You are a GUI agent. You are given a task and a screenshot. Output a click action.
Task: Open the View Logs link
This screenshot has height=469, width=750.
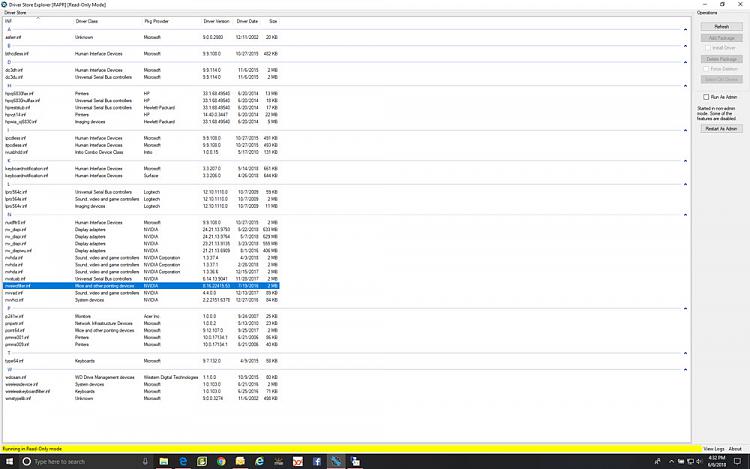(x=713, y=449)
